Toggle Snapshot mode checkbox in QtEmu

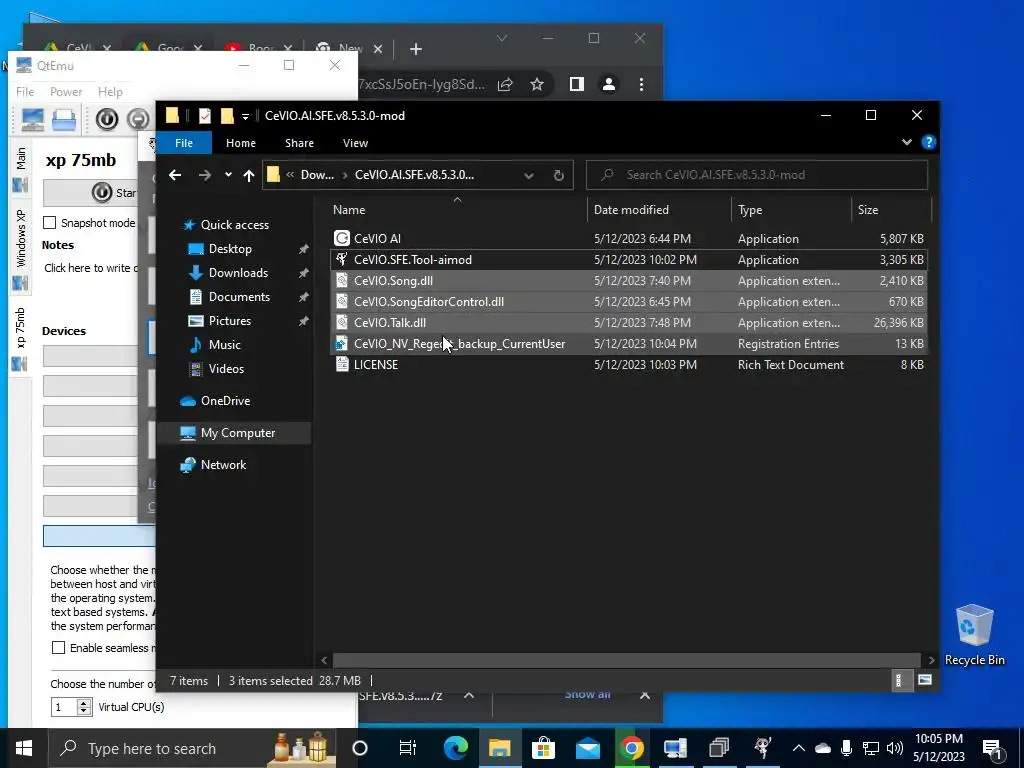coord(50,223)
